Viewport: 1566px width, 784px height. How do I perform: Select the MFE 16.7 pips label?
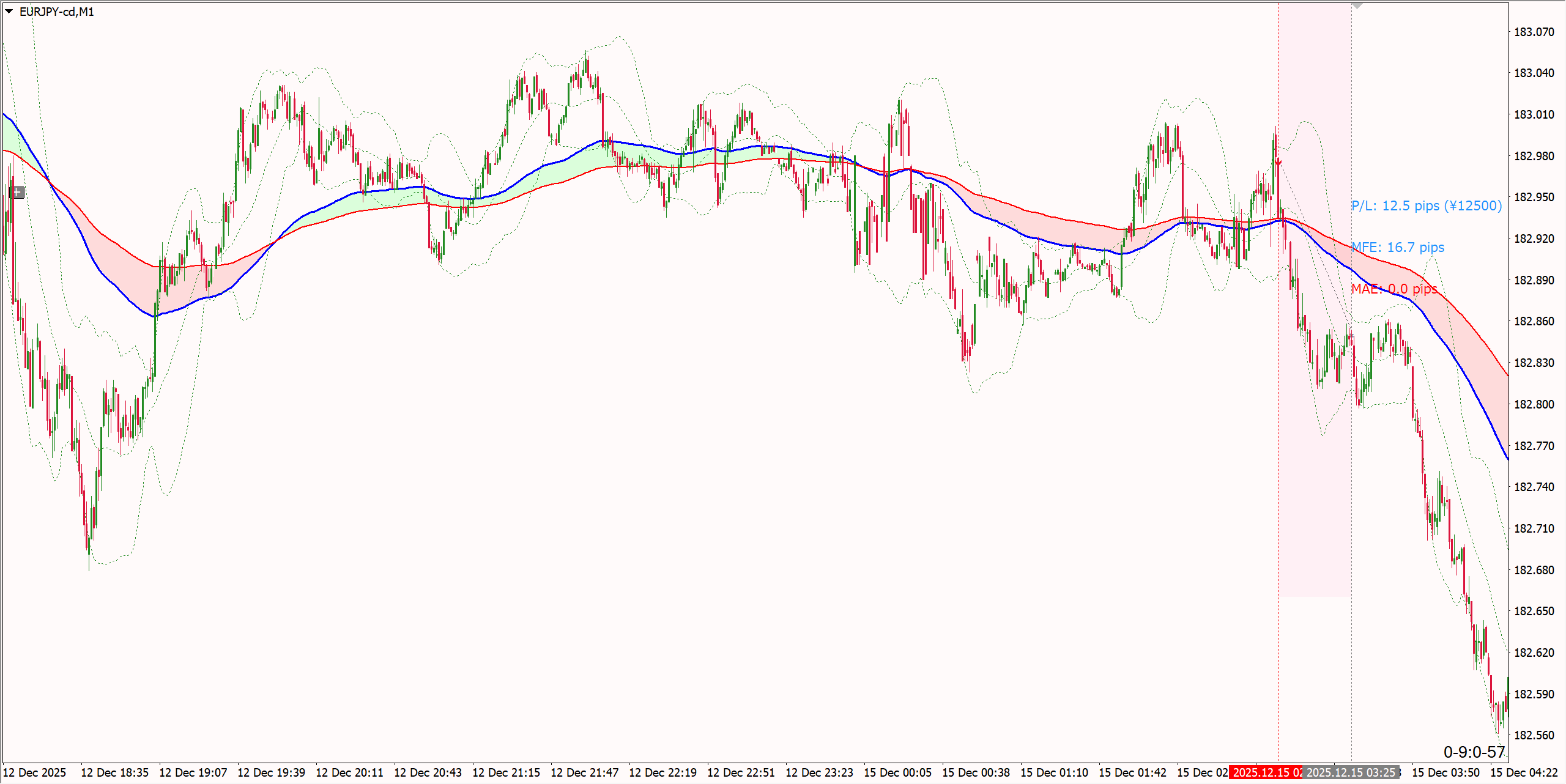point(1397,248)
